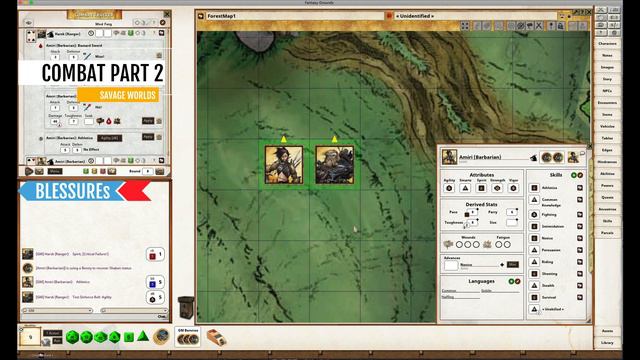Screen dimensions: 640x360
Task: Roll the Athletics skill die
Action: (x=534, y=188)
